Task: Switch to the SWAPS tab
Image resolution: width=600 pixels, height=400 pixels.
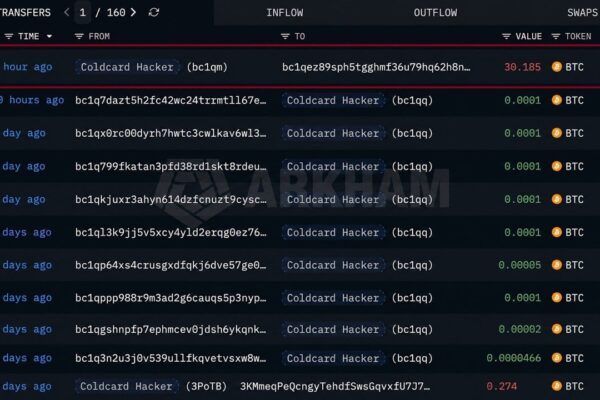Action: pyautogui.click(x=583, y=13)
